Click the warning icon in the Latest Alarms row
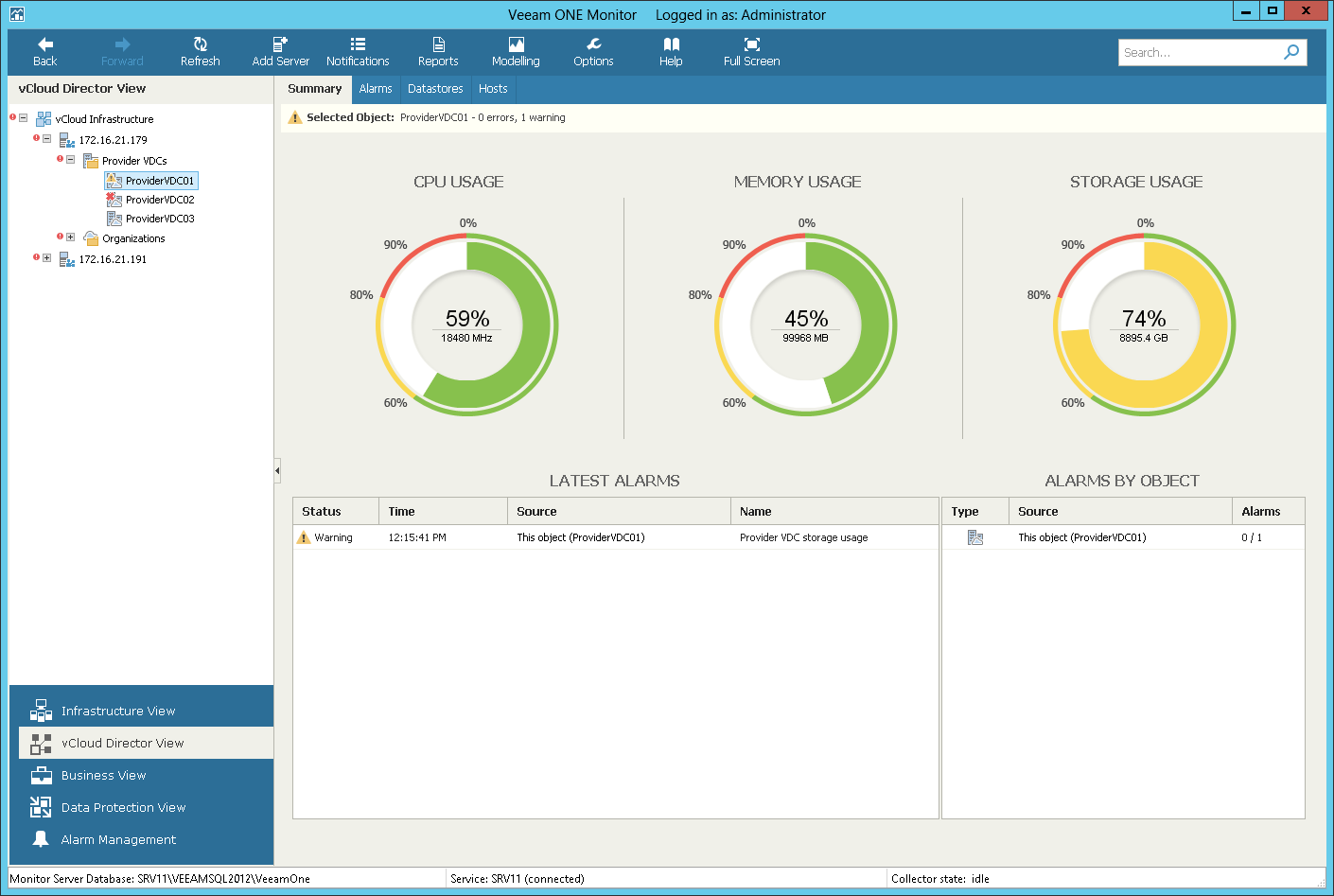 point(304,537)
